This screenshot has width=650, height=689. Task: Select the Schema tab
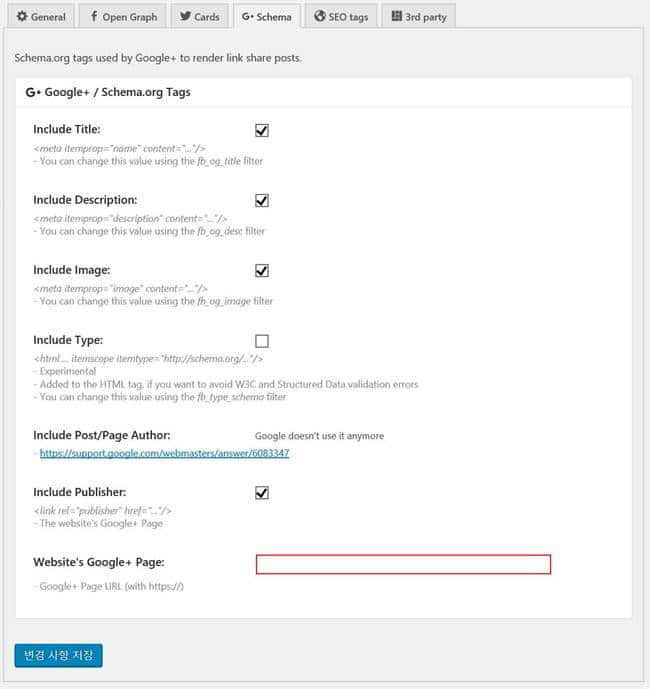tap(267, 16)
